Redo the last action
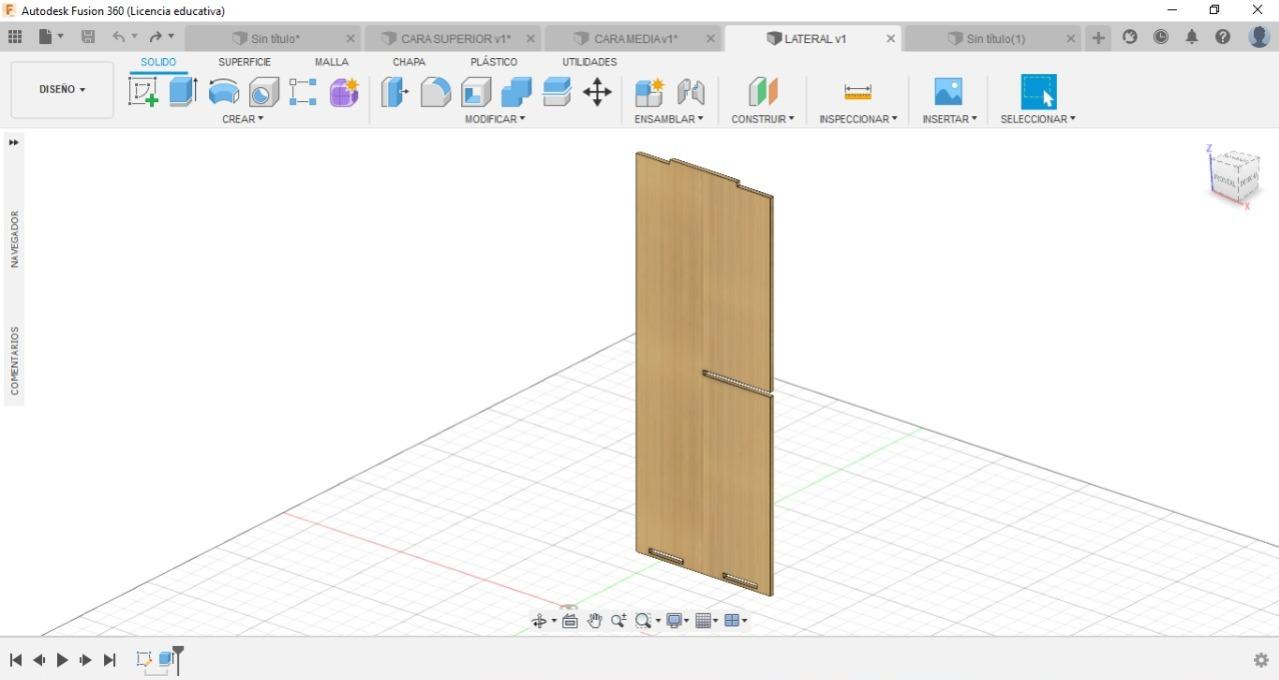This screenshot has width=1279, height=680. 155,37
